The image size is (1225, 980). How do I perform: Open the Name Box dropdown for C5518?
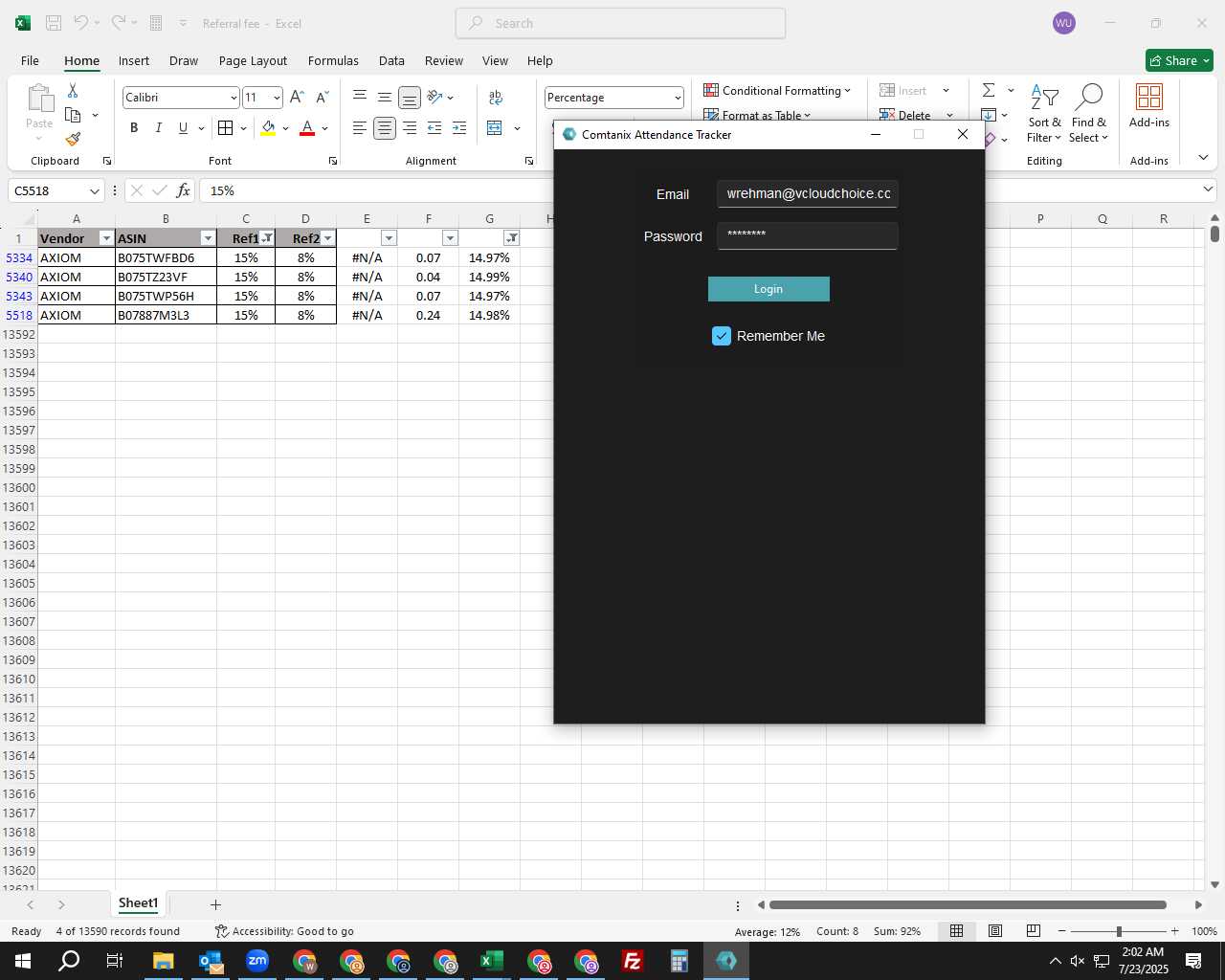pos(94,191)
